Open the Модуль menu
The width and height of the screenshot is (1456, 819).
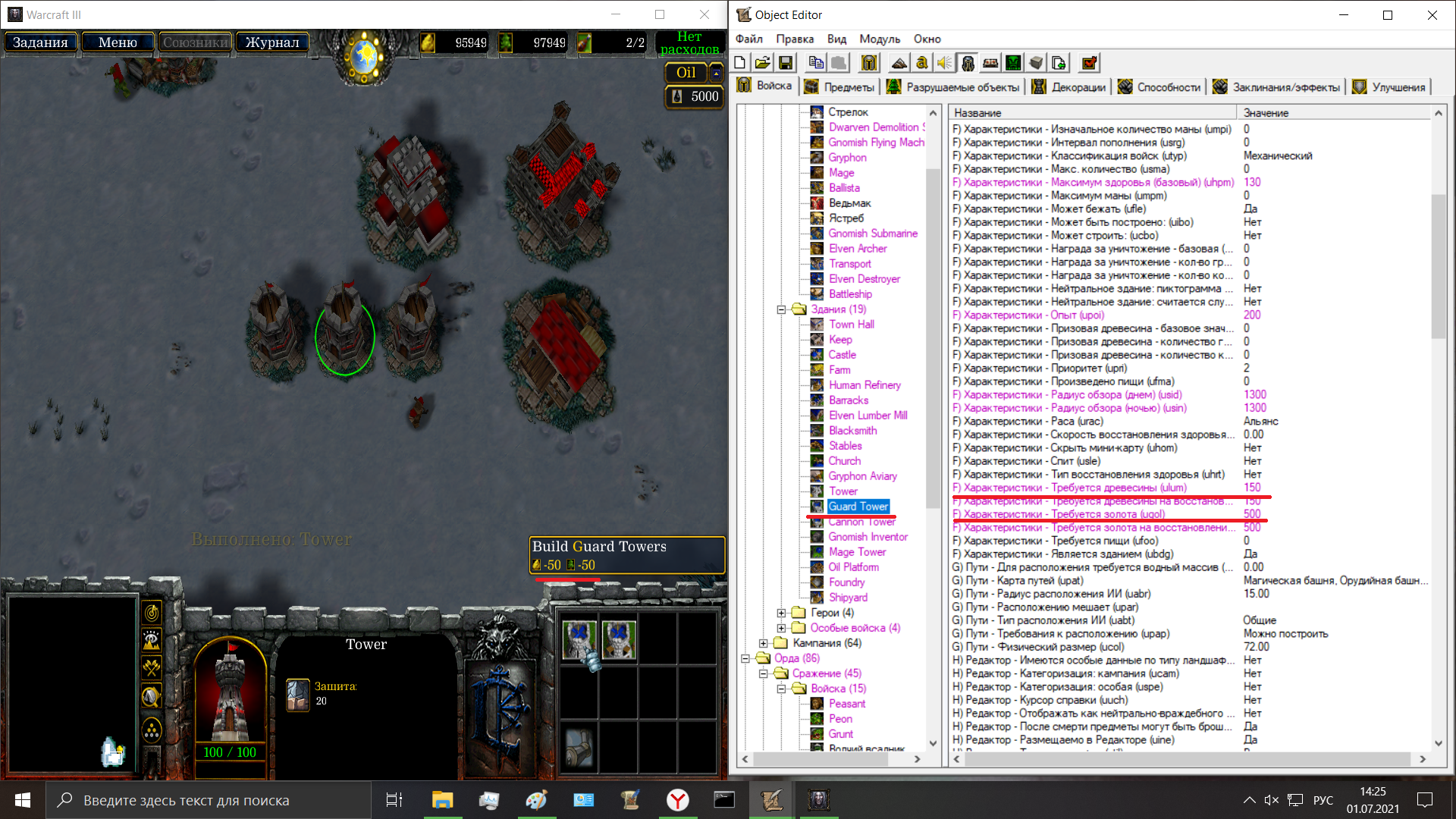(880, 39)
